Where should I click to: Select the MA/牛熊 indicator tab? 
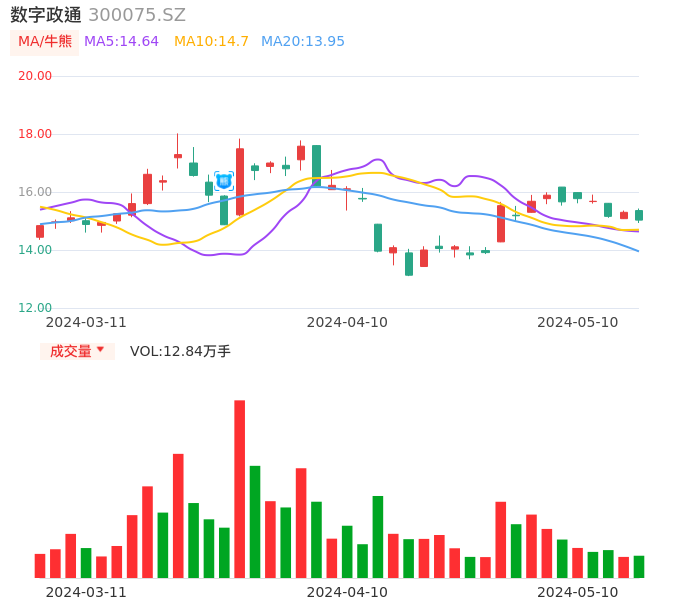(x=45, y=42)
